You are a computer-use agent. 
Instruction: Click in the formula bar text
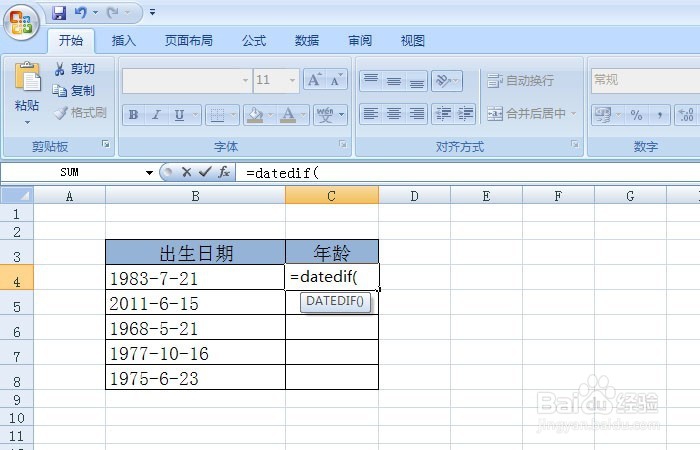point(282,173)
